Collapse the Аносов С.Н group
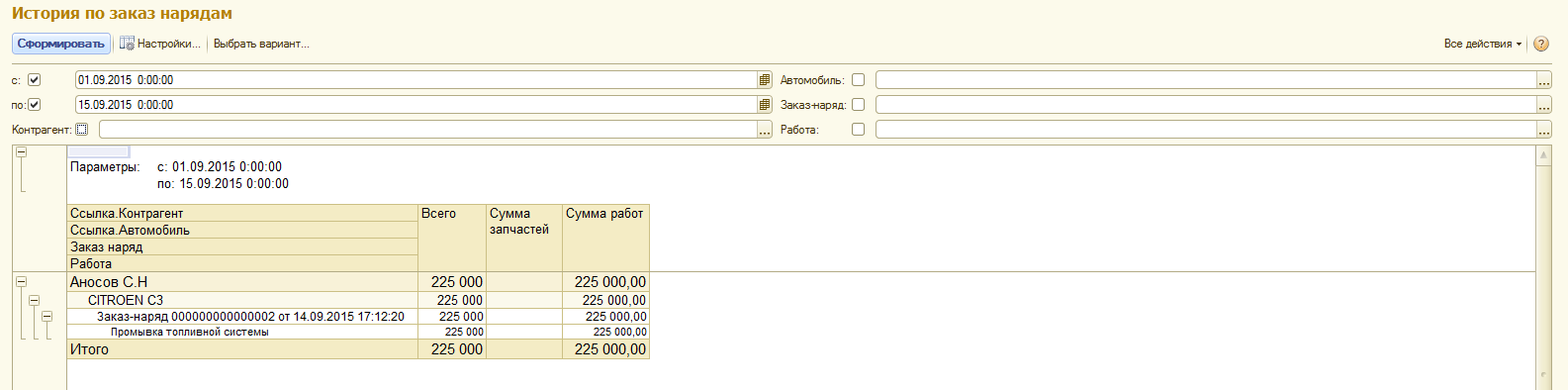1568x390 pixels. [x=21, y=282]
